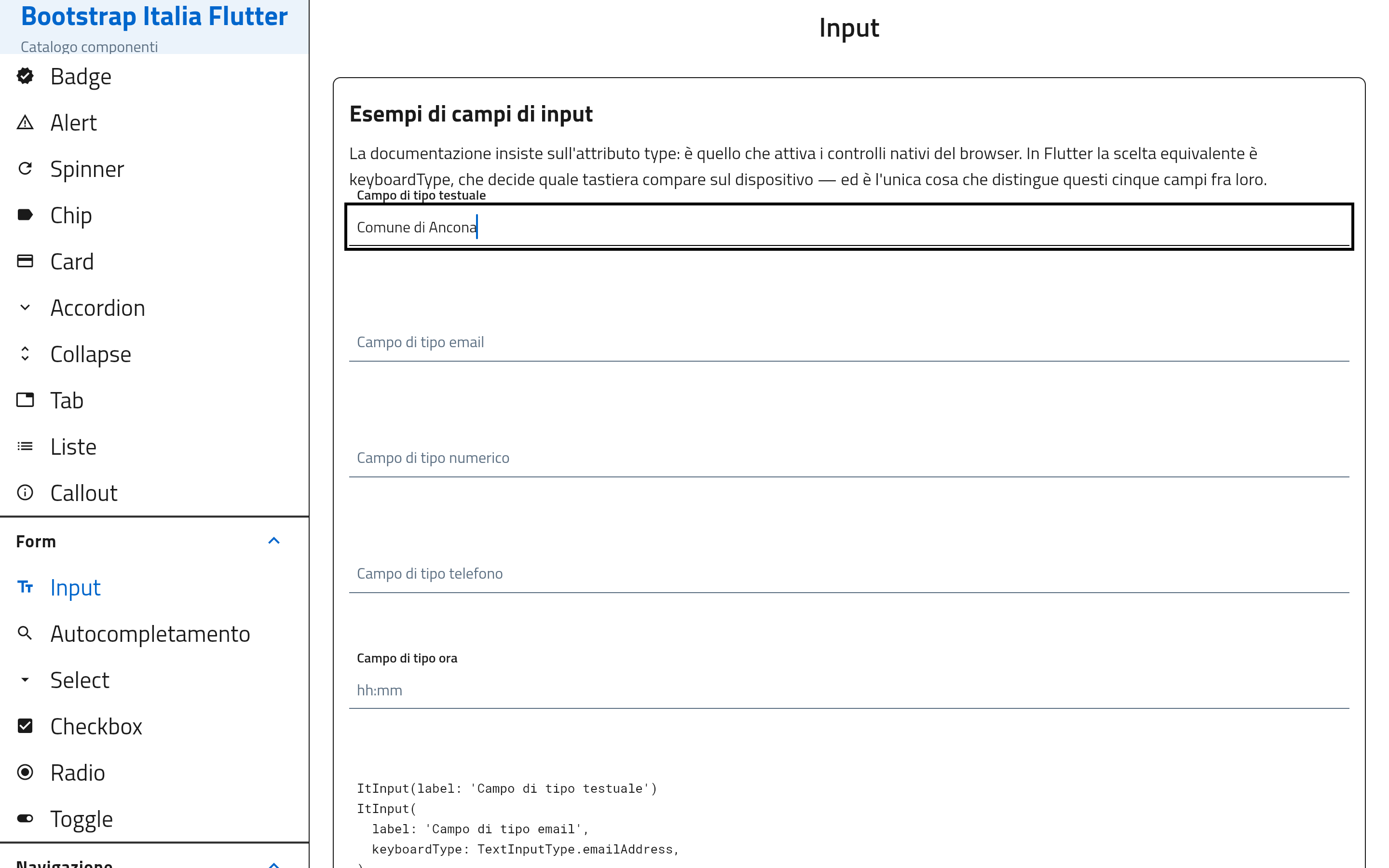Go to the Tab component page

pos(154,400)
